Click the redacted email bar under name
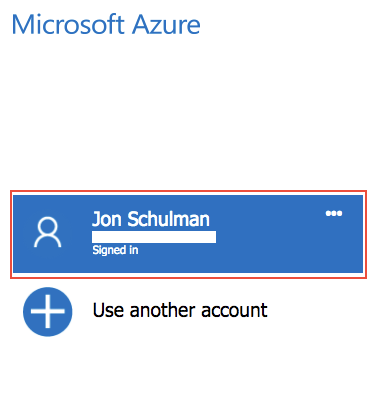Viewport: 387px width, 419px height. [154, 237]
